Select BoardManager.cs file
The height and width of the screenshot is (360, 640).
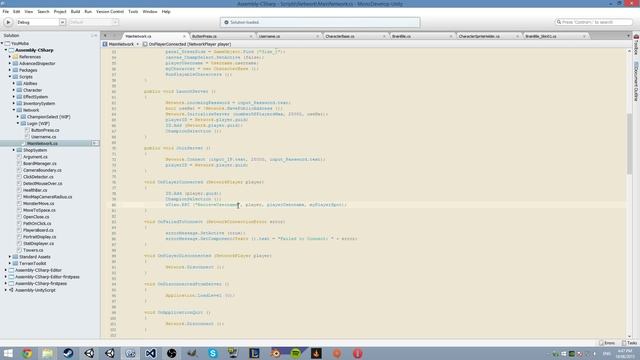pyautogui.click(x=40, y=163)
